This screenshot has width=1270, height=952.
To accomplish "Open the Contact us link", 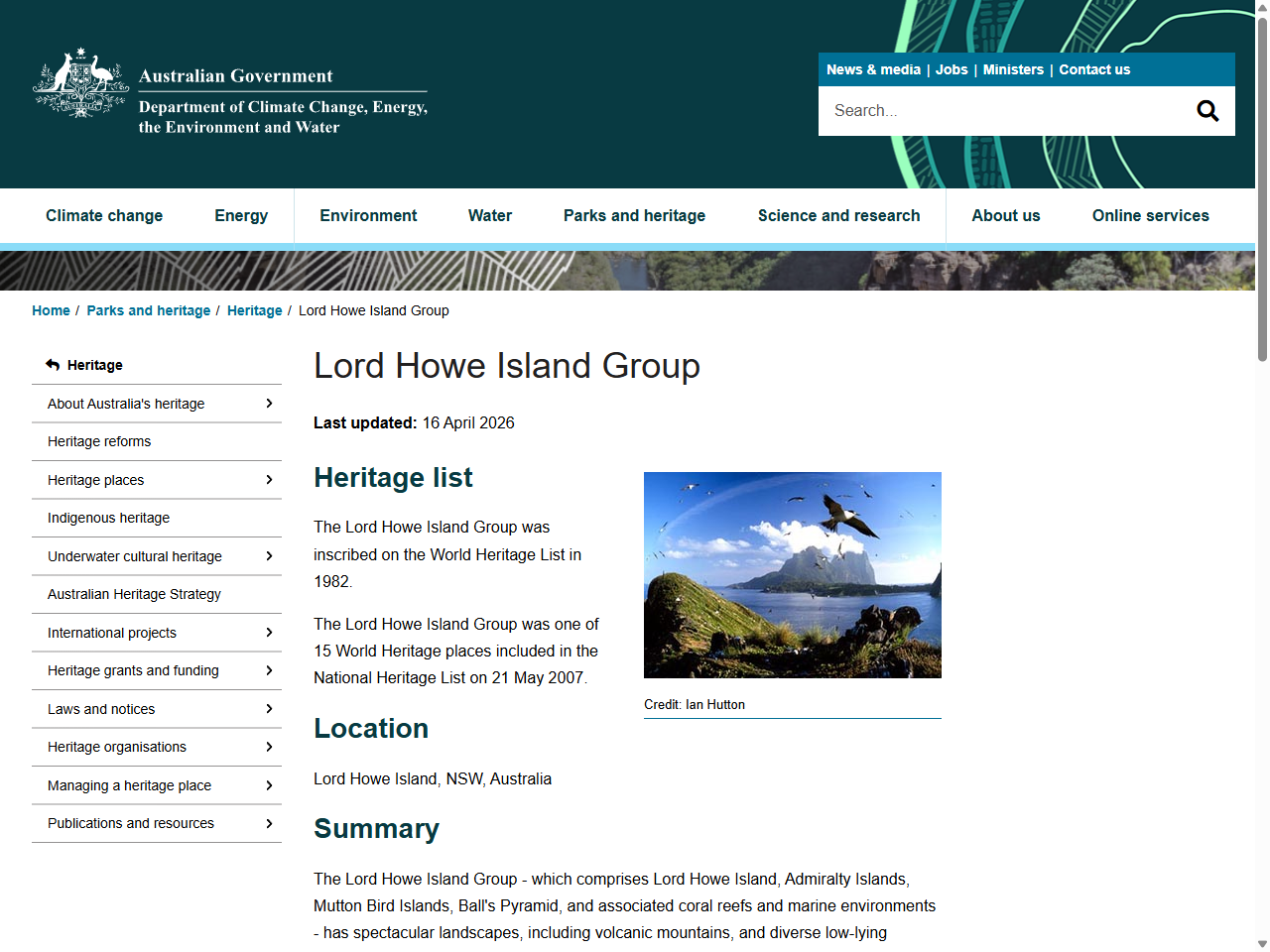I will pyautogui.click(x=1094, y=69).
